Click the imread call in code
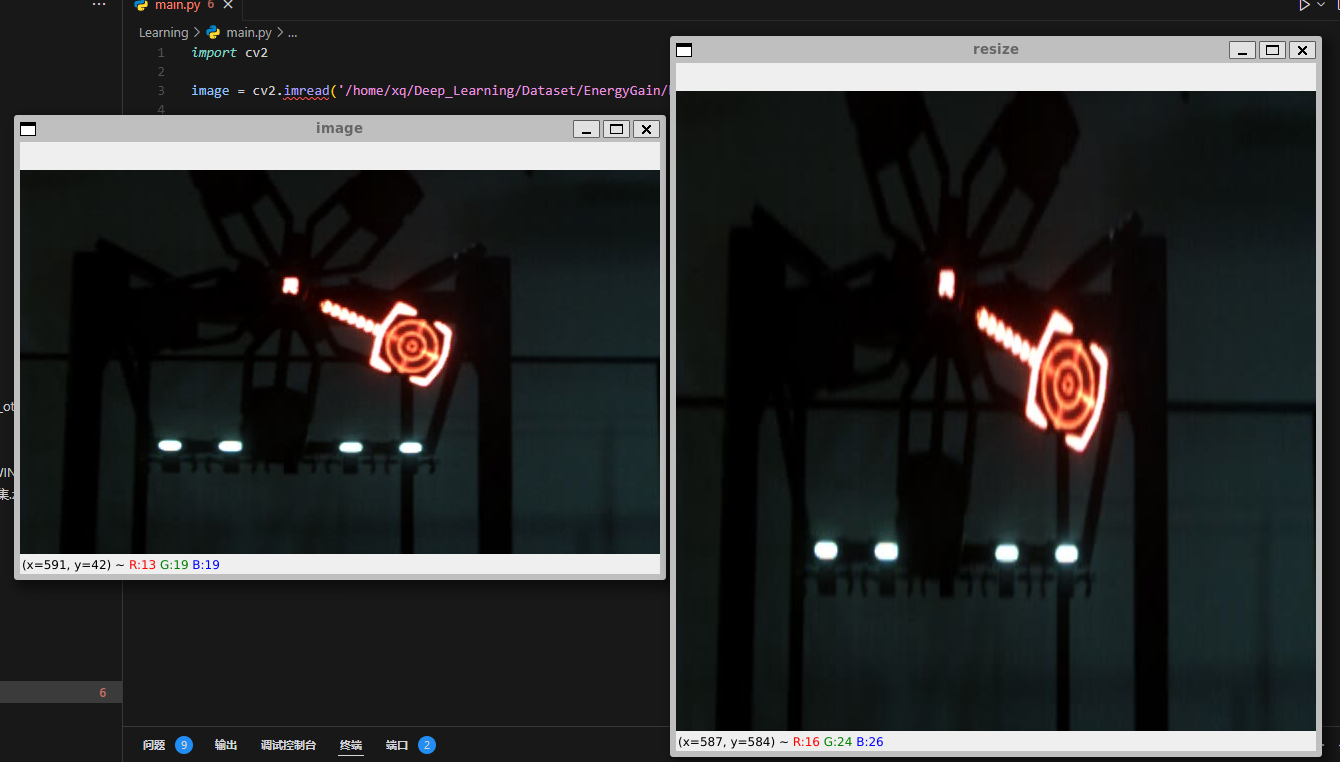Viewport: 1340px width, 762px height. [x=306, y=91]
